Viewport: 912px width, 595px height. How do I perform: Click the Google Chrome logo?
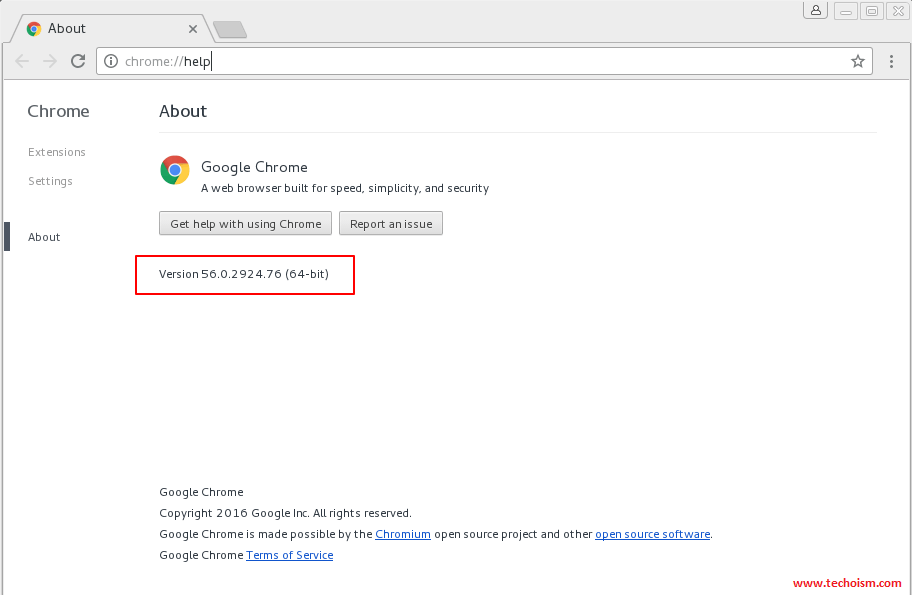(x=175, y=170)
